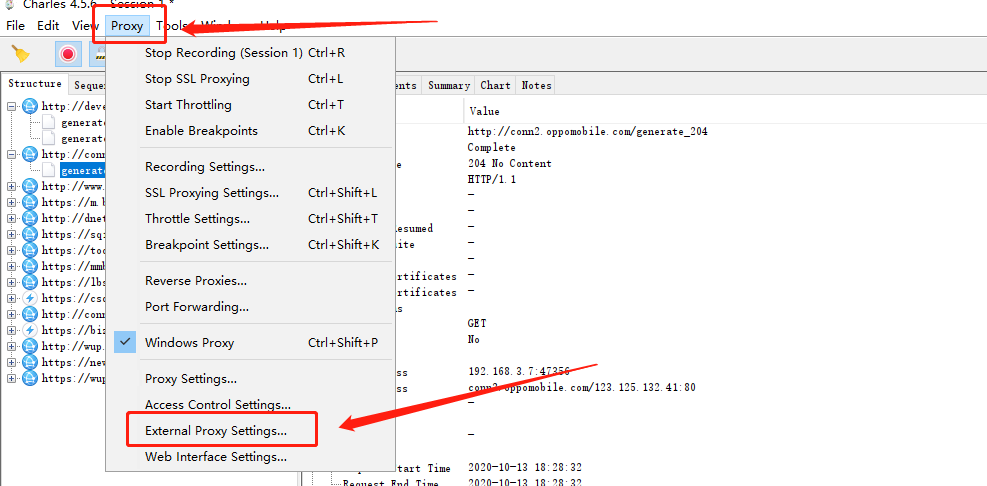
Task: Click the broom clear-session icon
Action: click(21, 54)
